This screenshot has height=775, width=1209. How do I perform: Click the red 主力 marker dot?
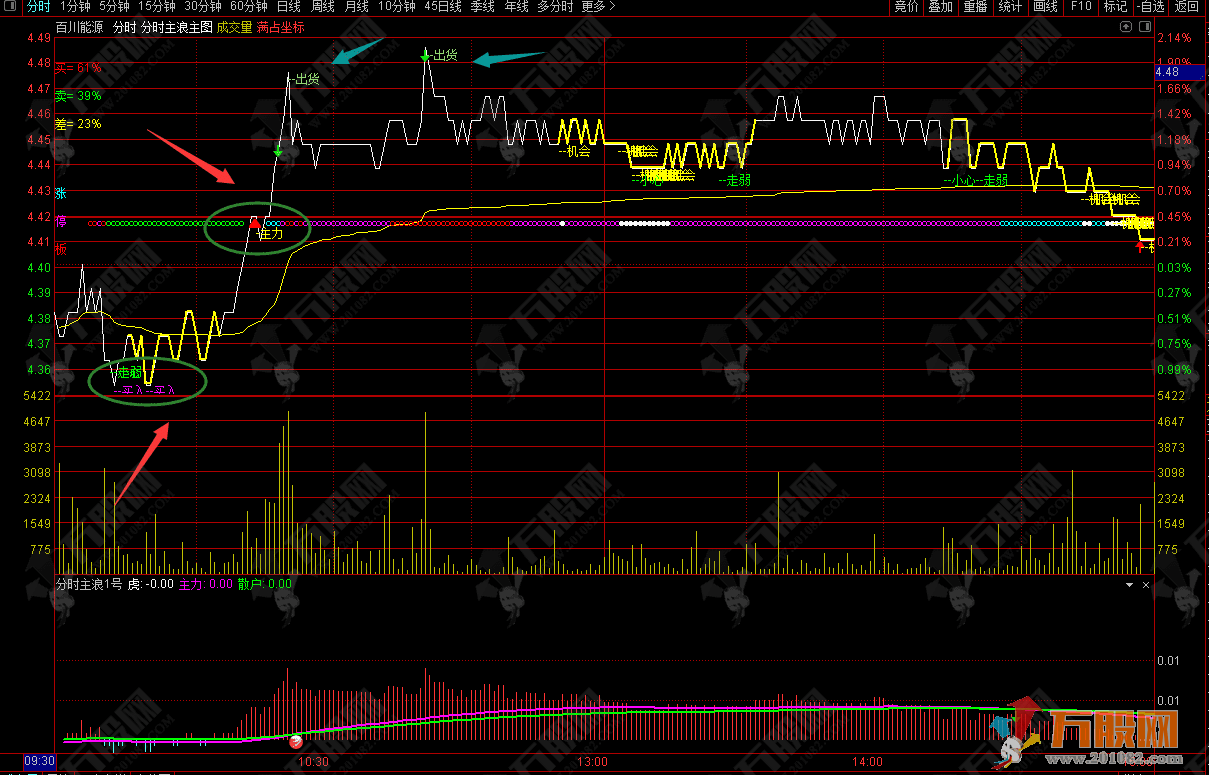click(254, 223)
